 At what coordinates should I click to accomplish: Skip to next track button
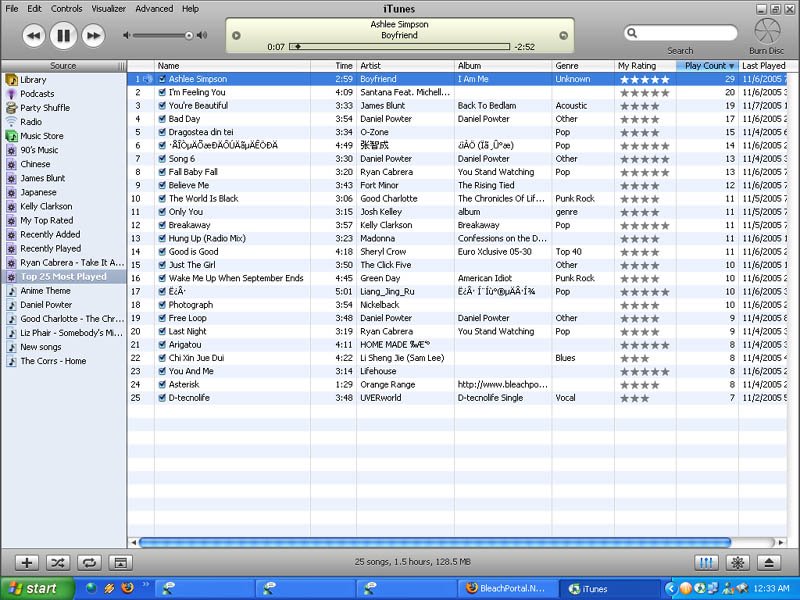pyautogui.click(x=93, y=36)
